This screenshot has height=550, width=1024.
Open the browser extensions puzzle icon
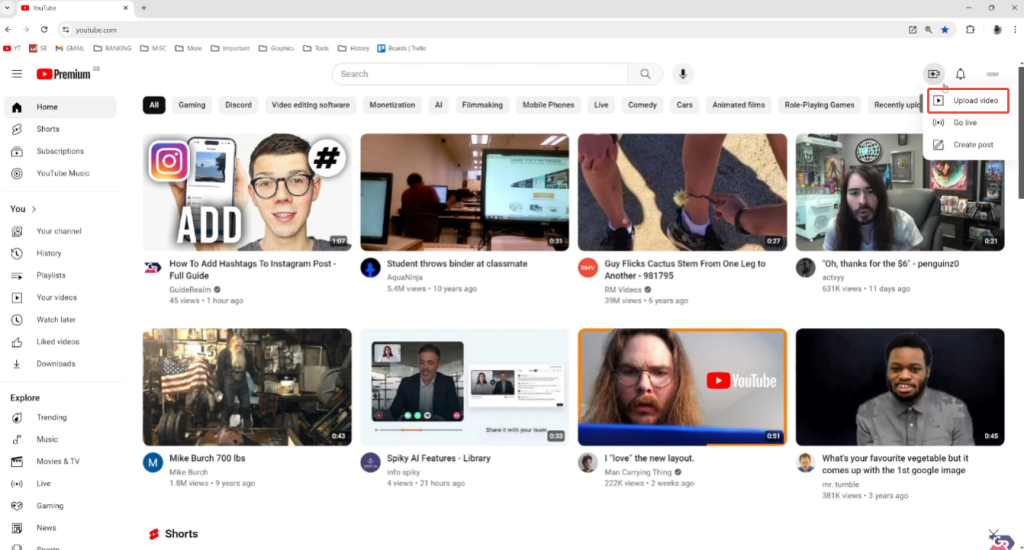[970, 29]
